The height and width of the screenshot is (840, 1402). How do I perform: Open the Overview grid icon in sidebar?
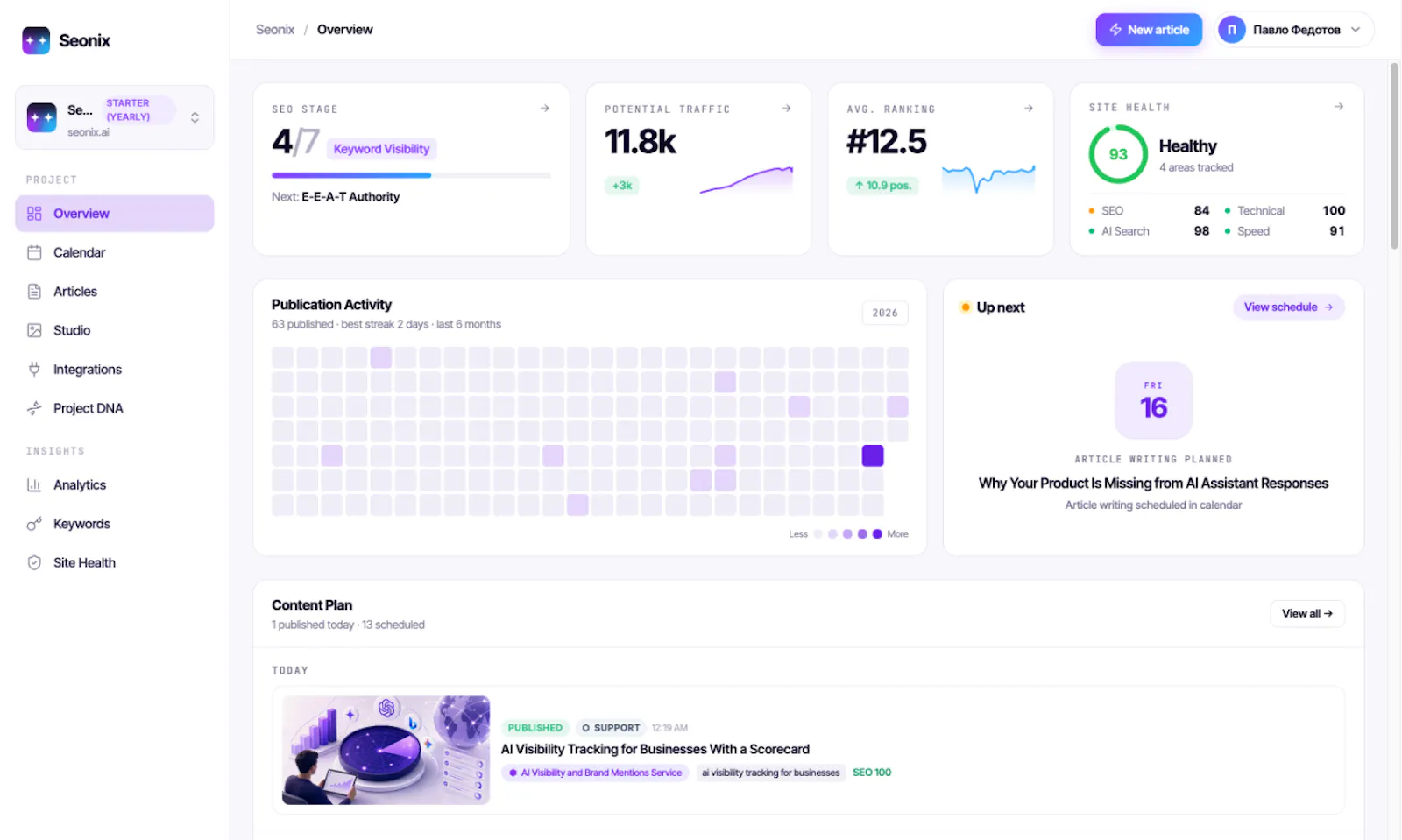(34, 214)
